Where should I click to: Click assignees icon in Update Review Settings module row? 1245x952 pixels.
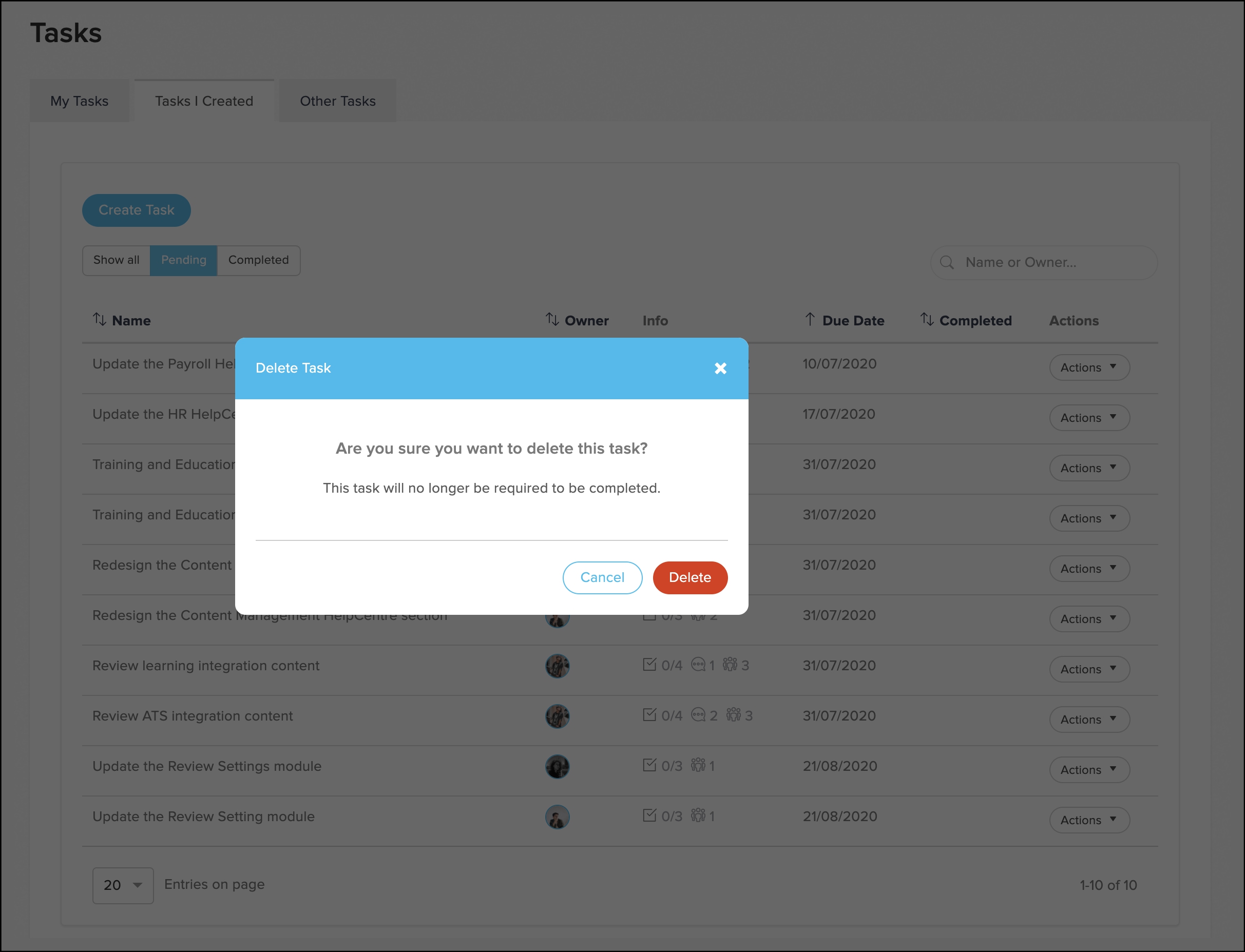click(x=698, y=765)
